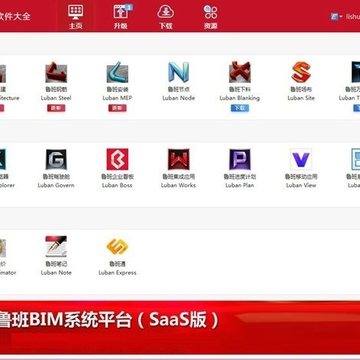Click the 'Luban Steel' text caption
Screen dimensions: 360x360
pyautogui.click(x=56, y=98)
